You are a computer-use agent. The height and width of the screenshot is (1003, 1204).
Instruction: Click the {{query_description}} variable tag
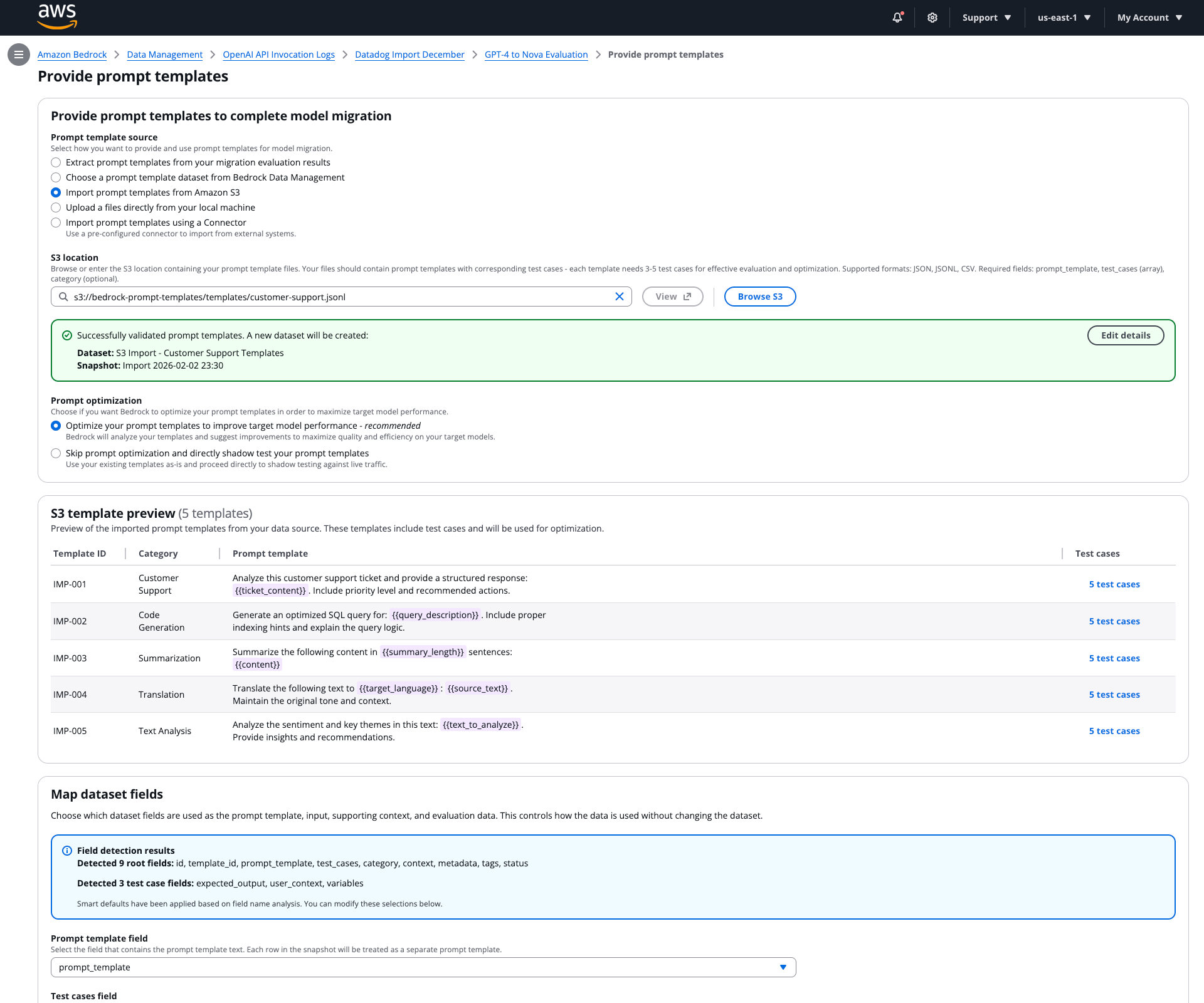click(435, 615)
